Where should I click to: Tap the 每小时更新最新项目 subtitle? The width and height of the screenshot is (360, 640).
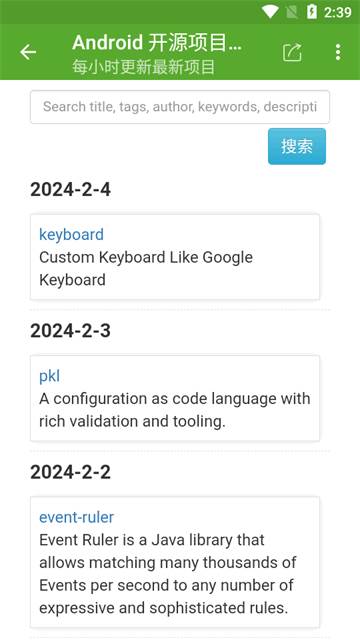pos(143,67)
